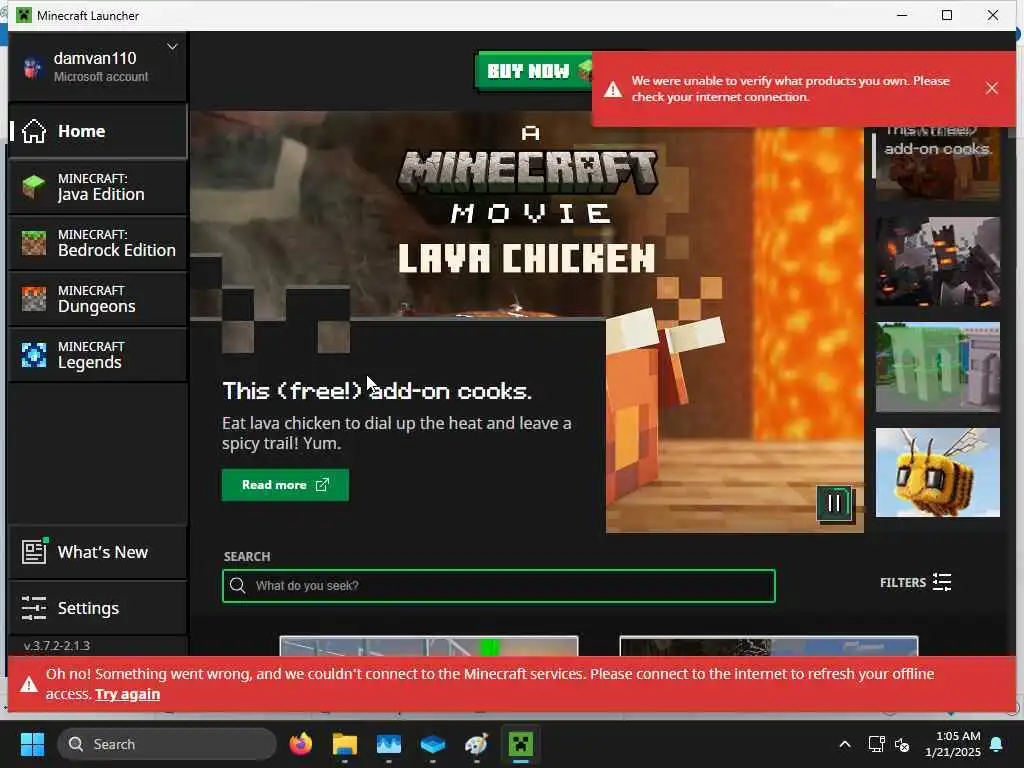Select the bee carousel thumbnail
Screen dimensions: 1024x768
[937, 473]
